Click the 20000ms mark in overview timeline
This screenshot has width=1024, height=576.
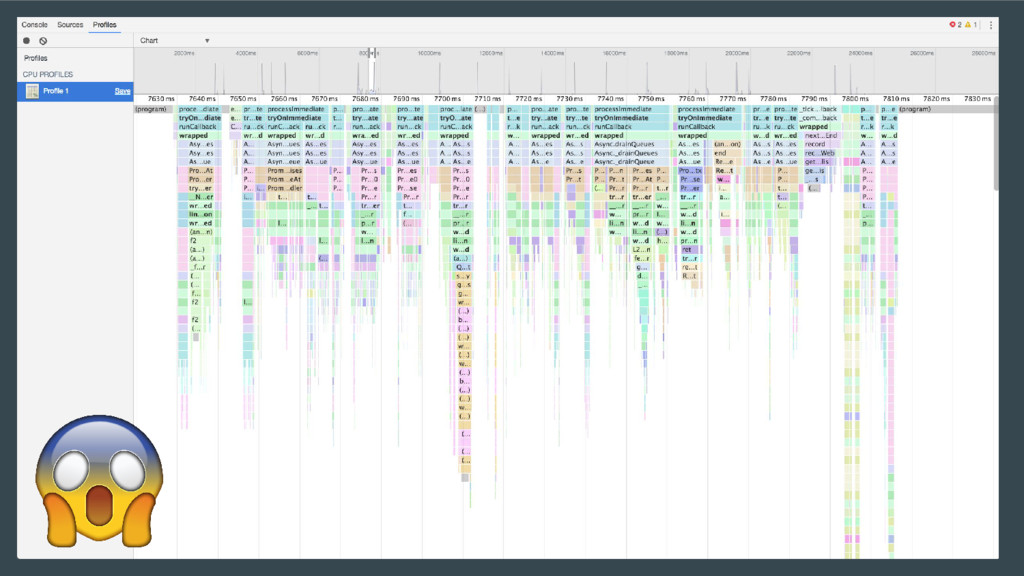tap(737, 52)
